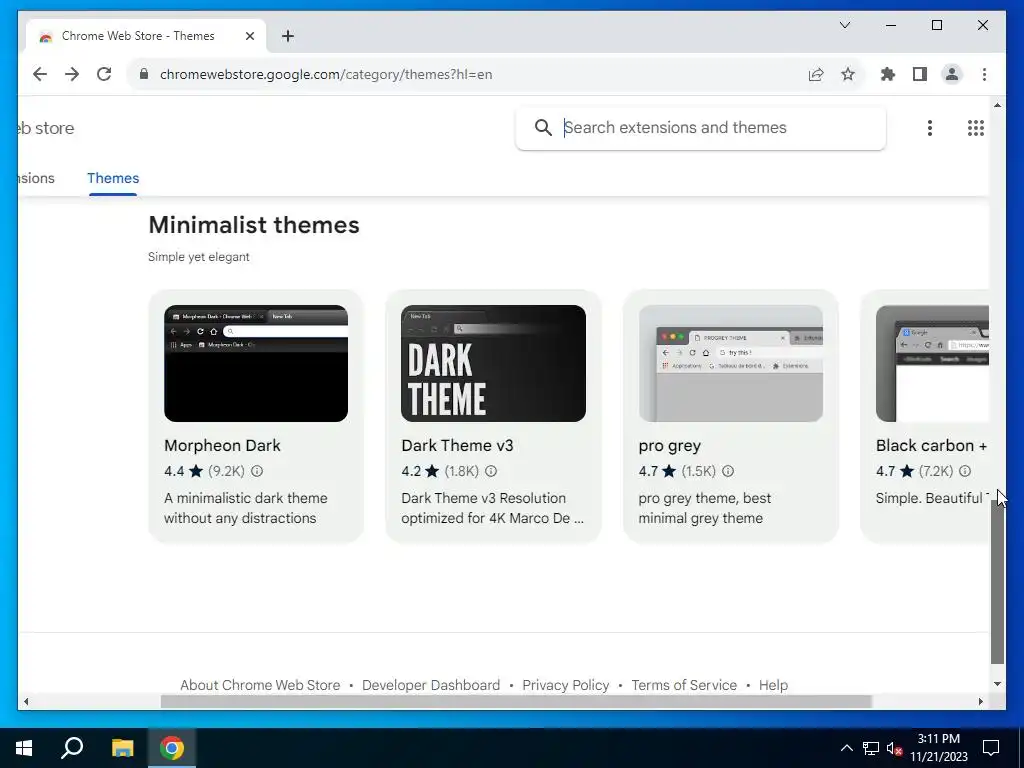Click the horizontal scrollbar right arrow
The height and width of the screenshot is (768, 1024).
click(981, 701)
